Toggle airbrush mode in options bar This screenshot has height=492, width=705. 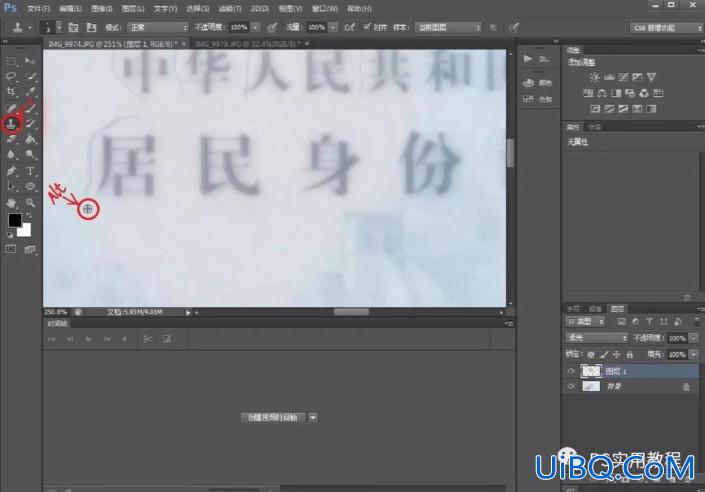click(x=349, y=28)
